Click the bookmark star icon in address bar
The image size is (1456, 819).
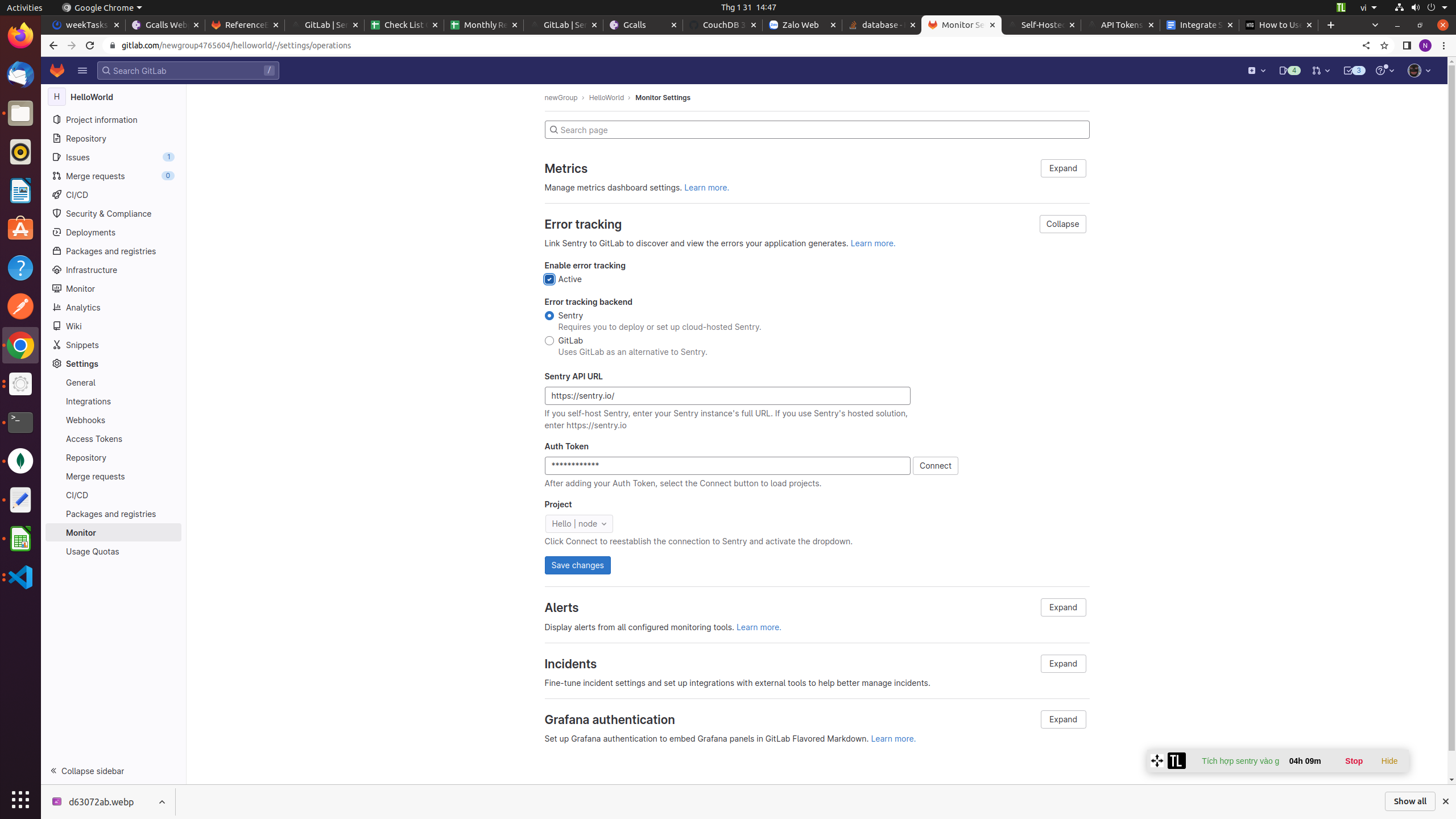point(1384,45)
